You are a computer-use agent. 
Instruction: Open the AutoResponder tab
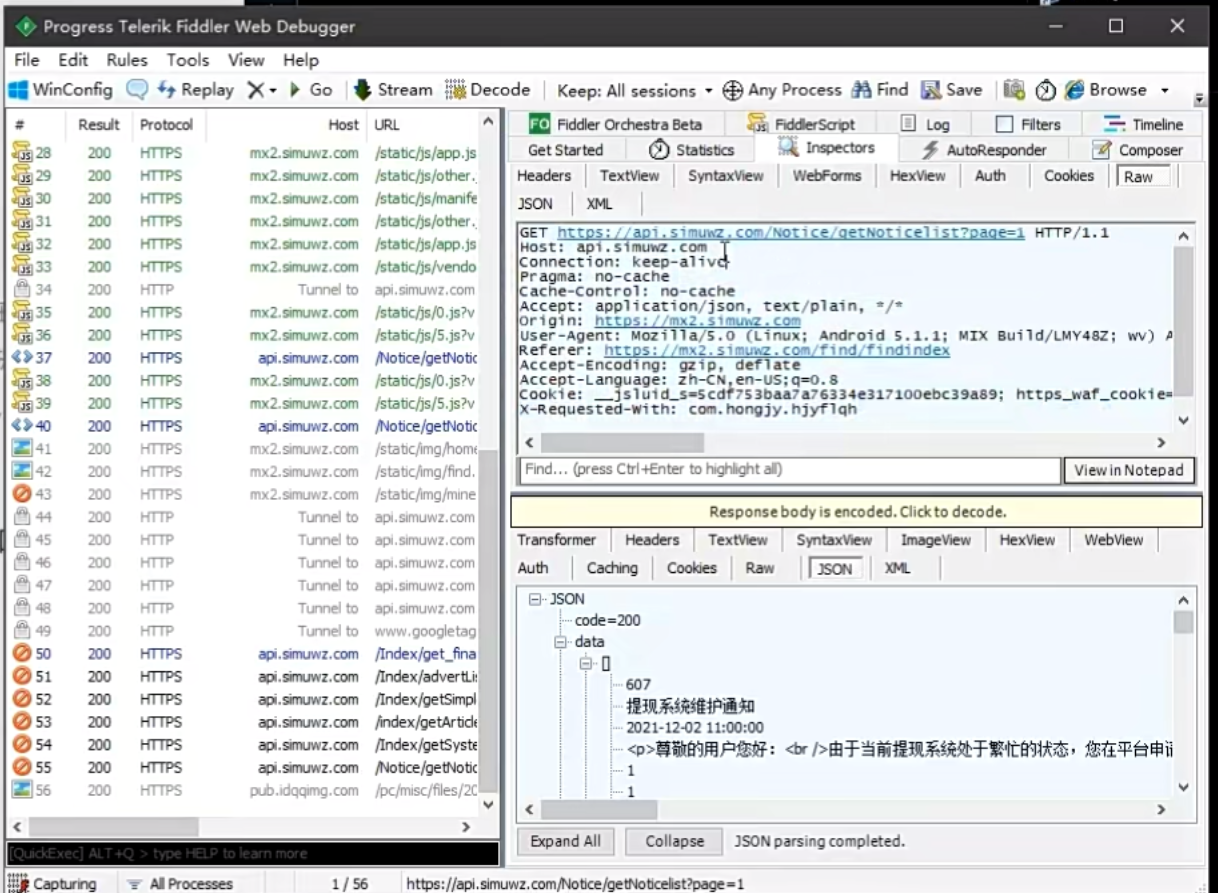tap(984, 150)
